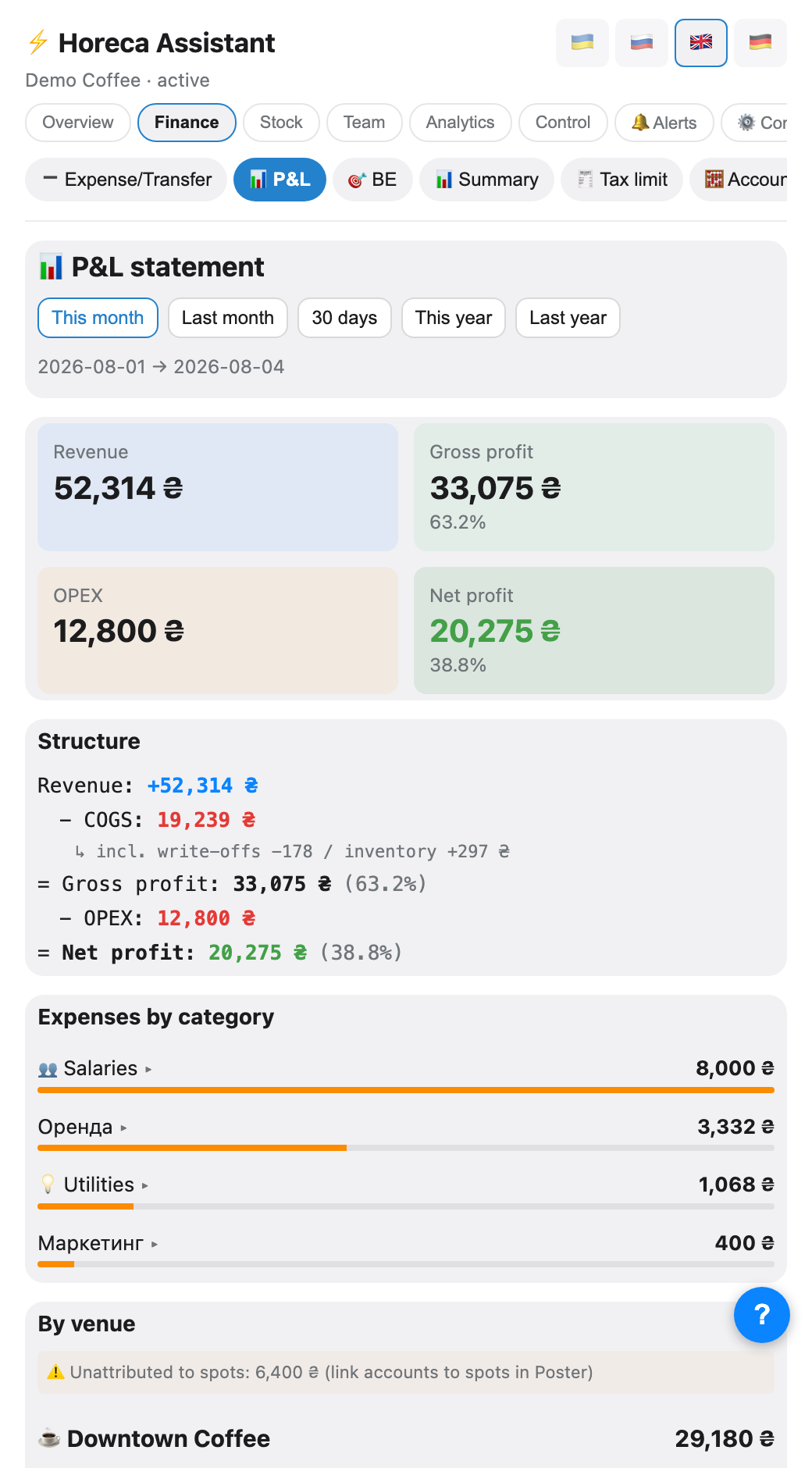812x1468 pixels.
Task: Switch language to Ukrainian flag
Action: pos(582,43)
